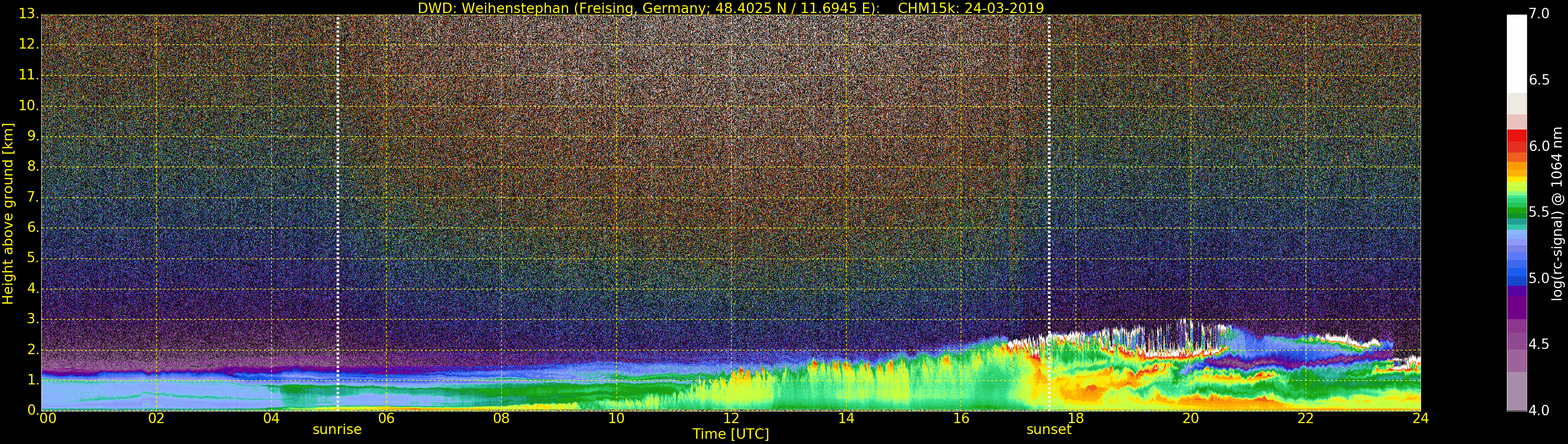Click the '24' tick on the time axis
Image resolution: width=1568 pixels, height=444 pixels.
click(1421, 418)
